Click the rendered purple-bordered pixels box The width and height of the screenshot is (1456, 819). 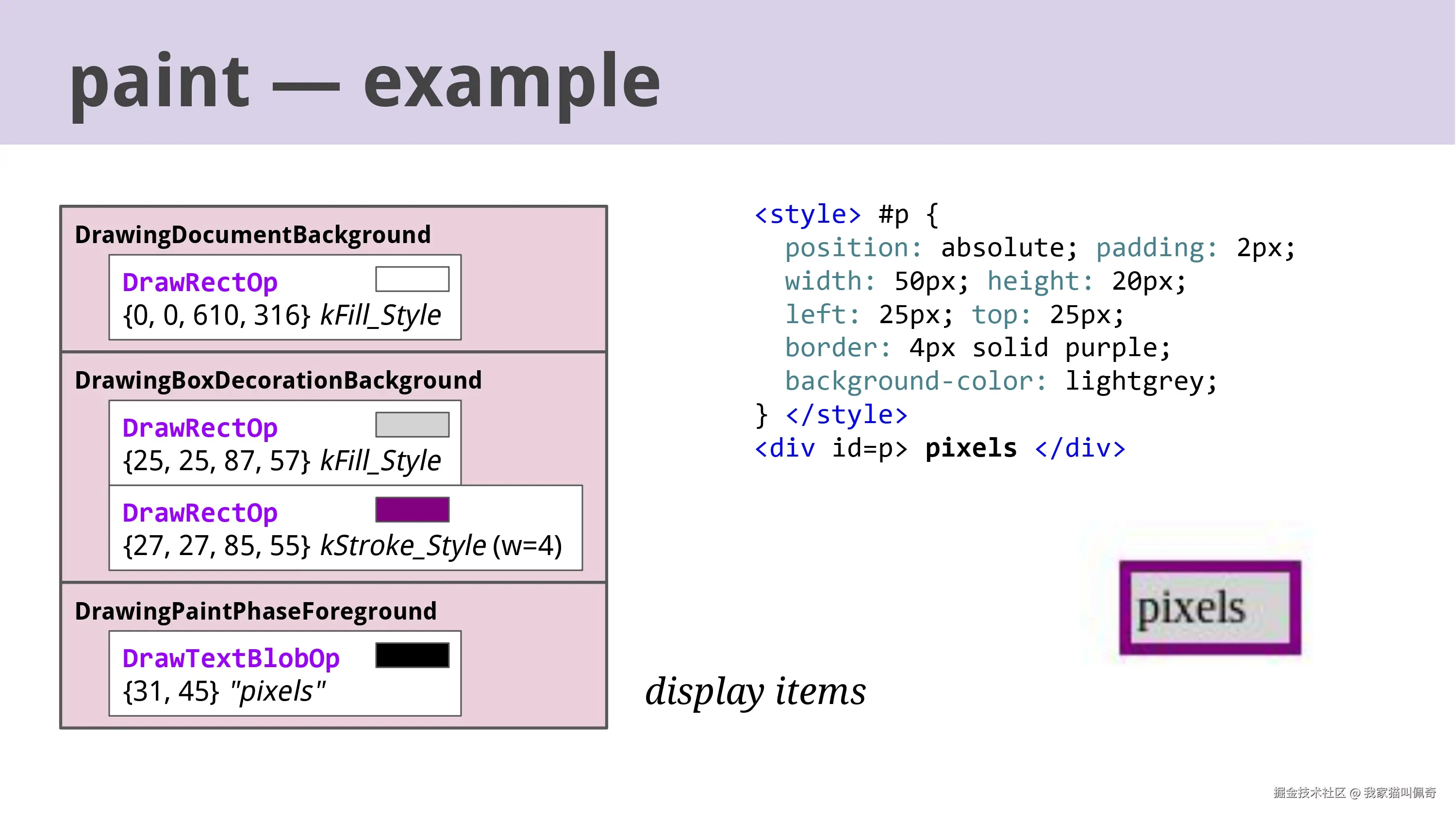(1211, 607)
